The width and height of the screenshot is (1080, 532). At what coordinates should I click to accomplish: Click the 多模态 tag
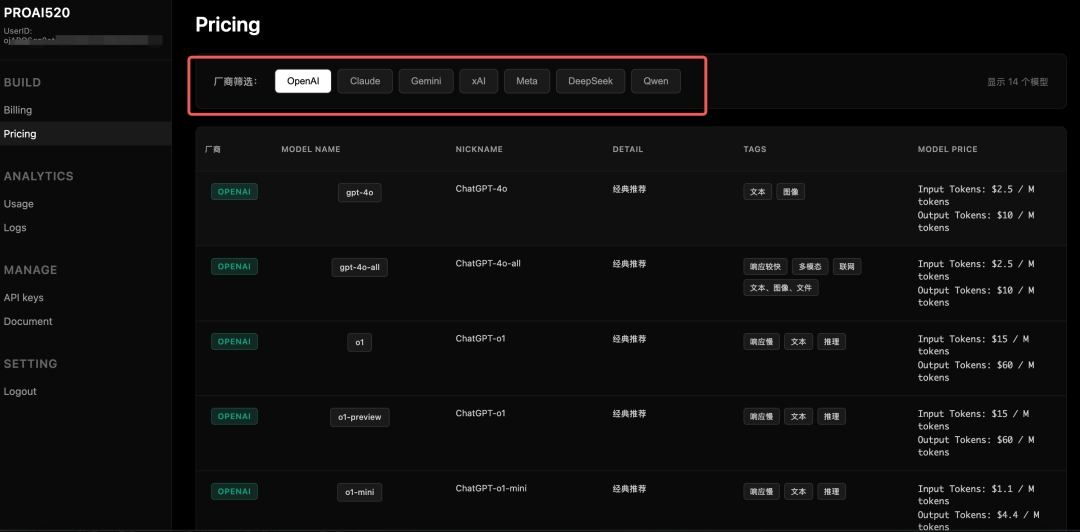coord(810,267)
